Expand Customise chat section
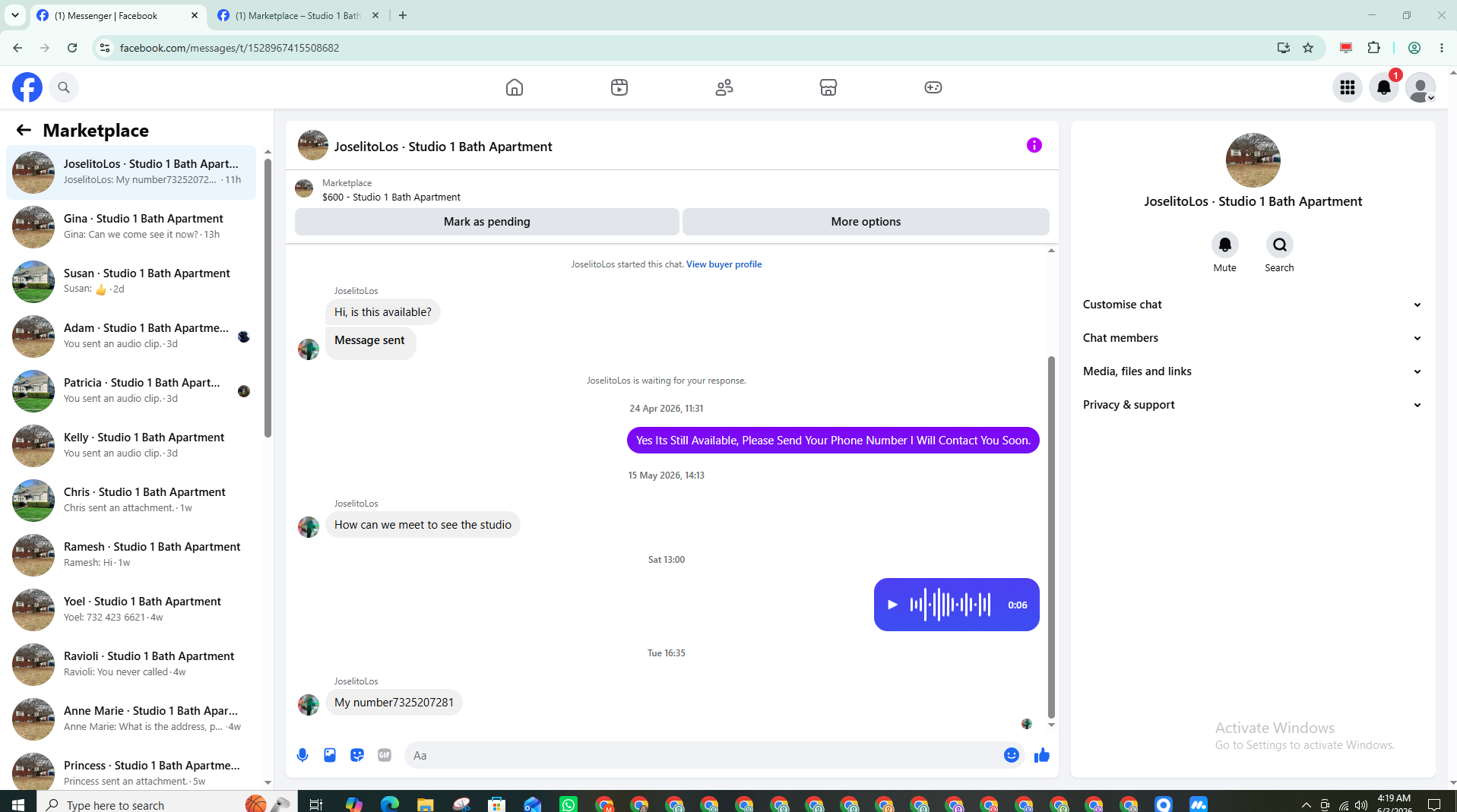Viewport: 1457px width, 812px height. pyautogui.click(x=1253, y=305)
